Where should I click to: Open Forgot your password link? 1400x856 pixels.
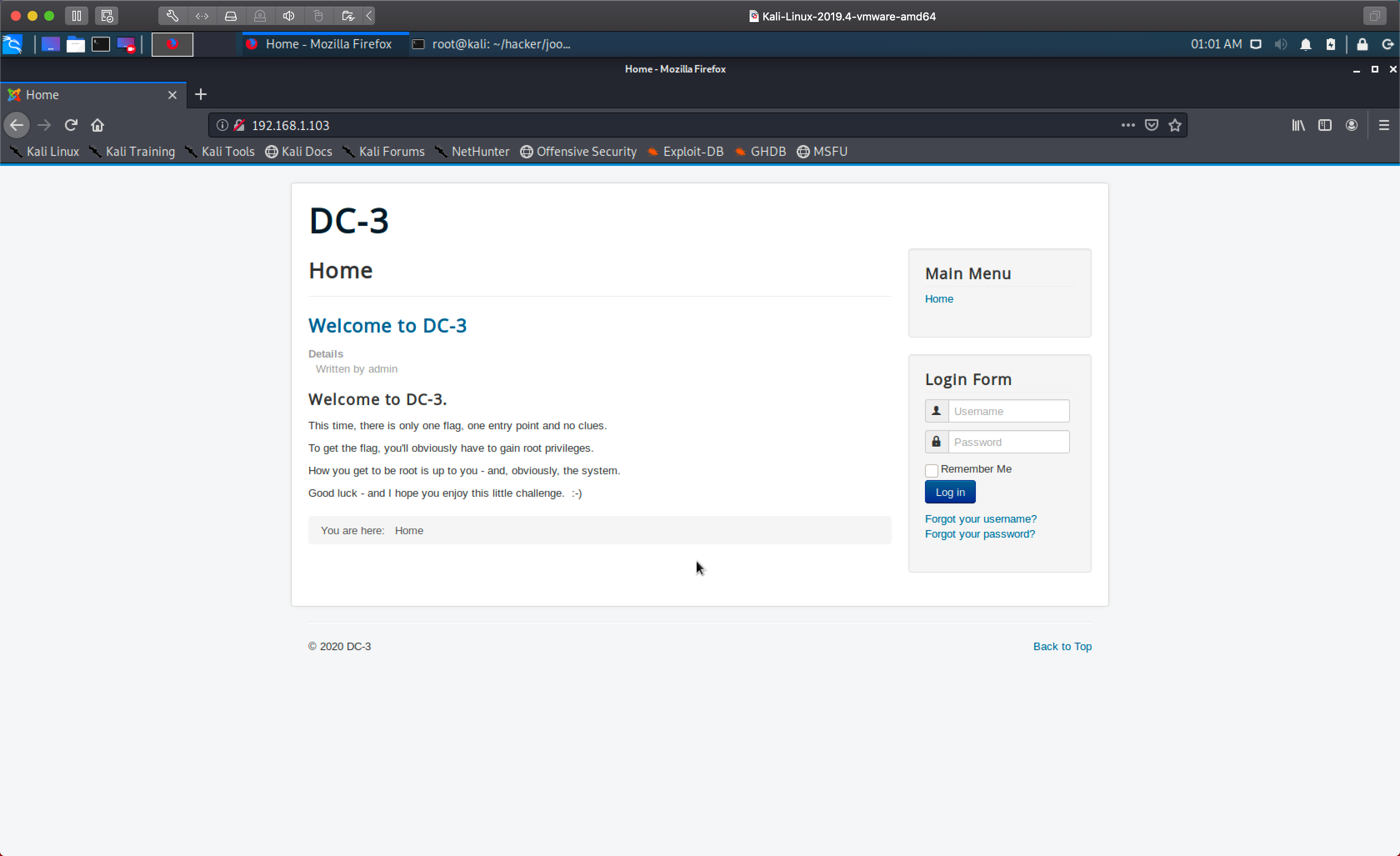980,534
